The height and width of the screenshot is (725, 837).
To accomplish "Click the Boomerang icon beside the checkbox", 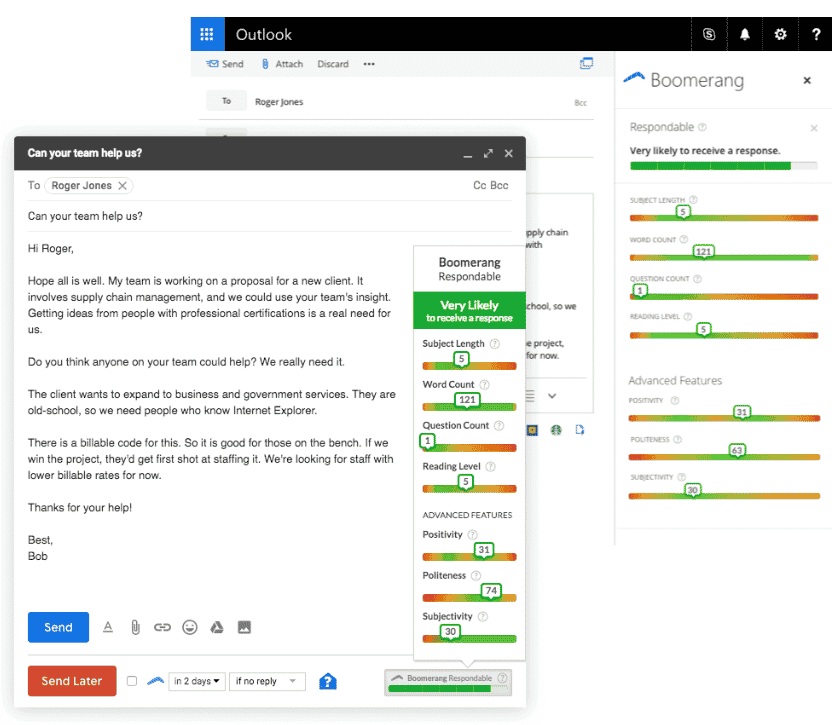I will 155,681.
